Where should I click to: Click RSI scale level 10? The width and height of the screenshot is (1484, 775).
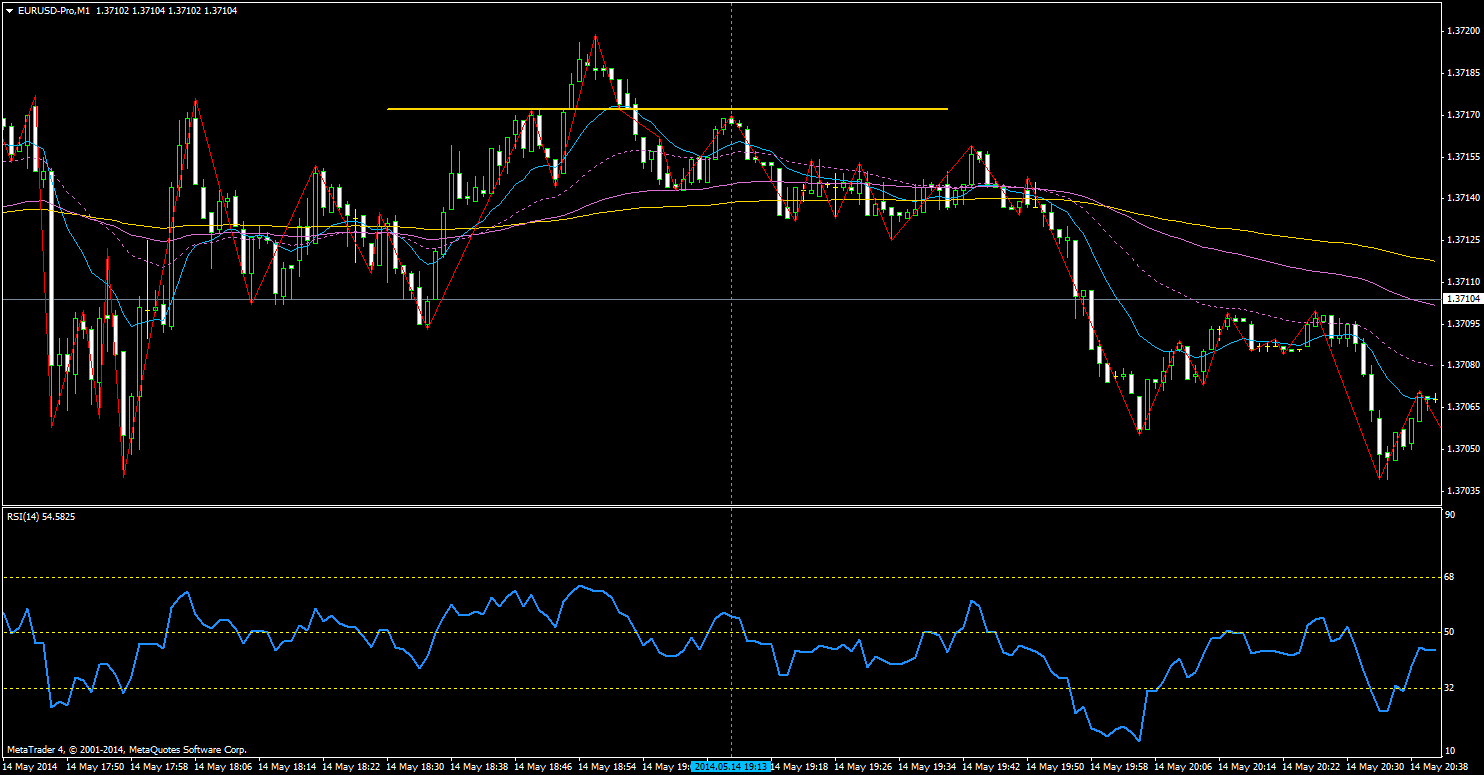point(1450,750)
